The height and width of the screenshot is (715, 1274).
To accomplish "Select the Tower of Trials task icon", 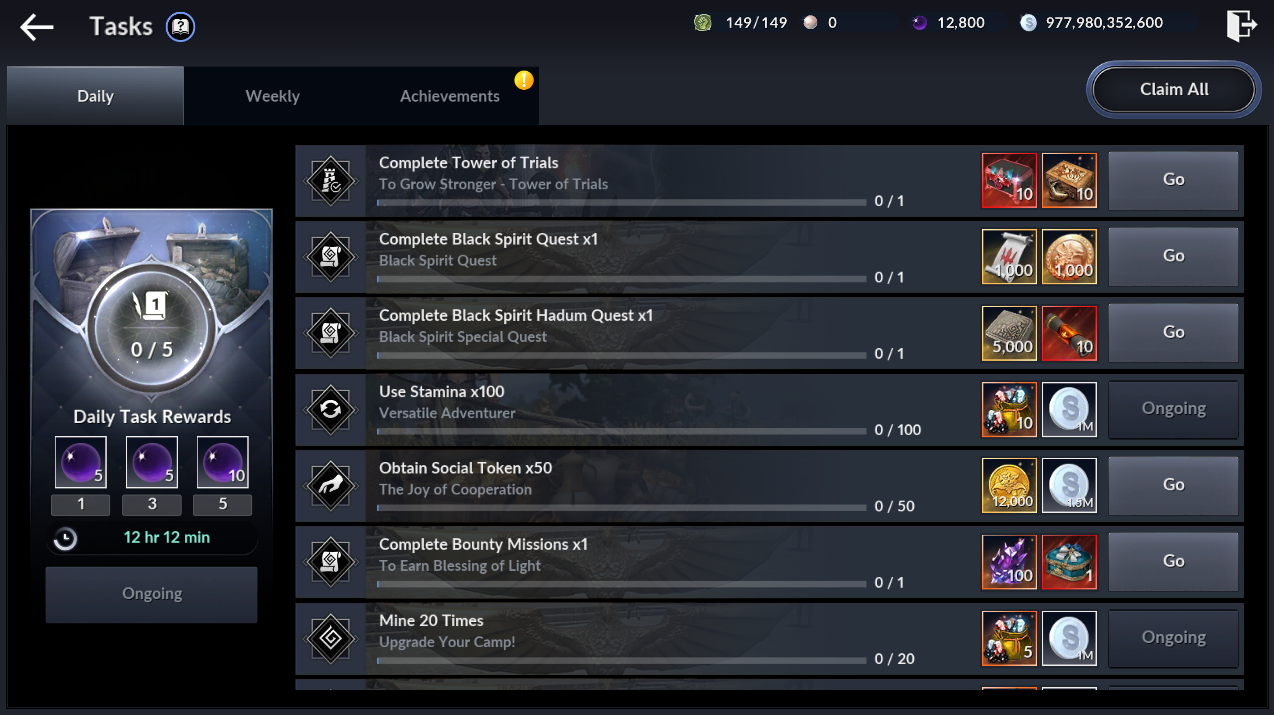I will coord(330,181).
